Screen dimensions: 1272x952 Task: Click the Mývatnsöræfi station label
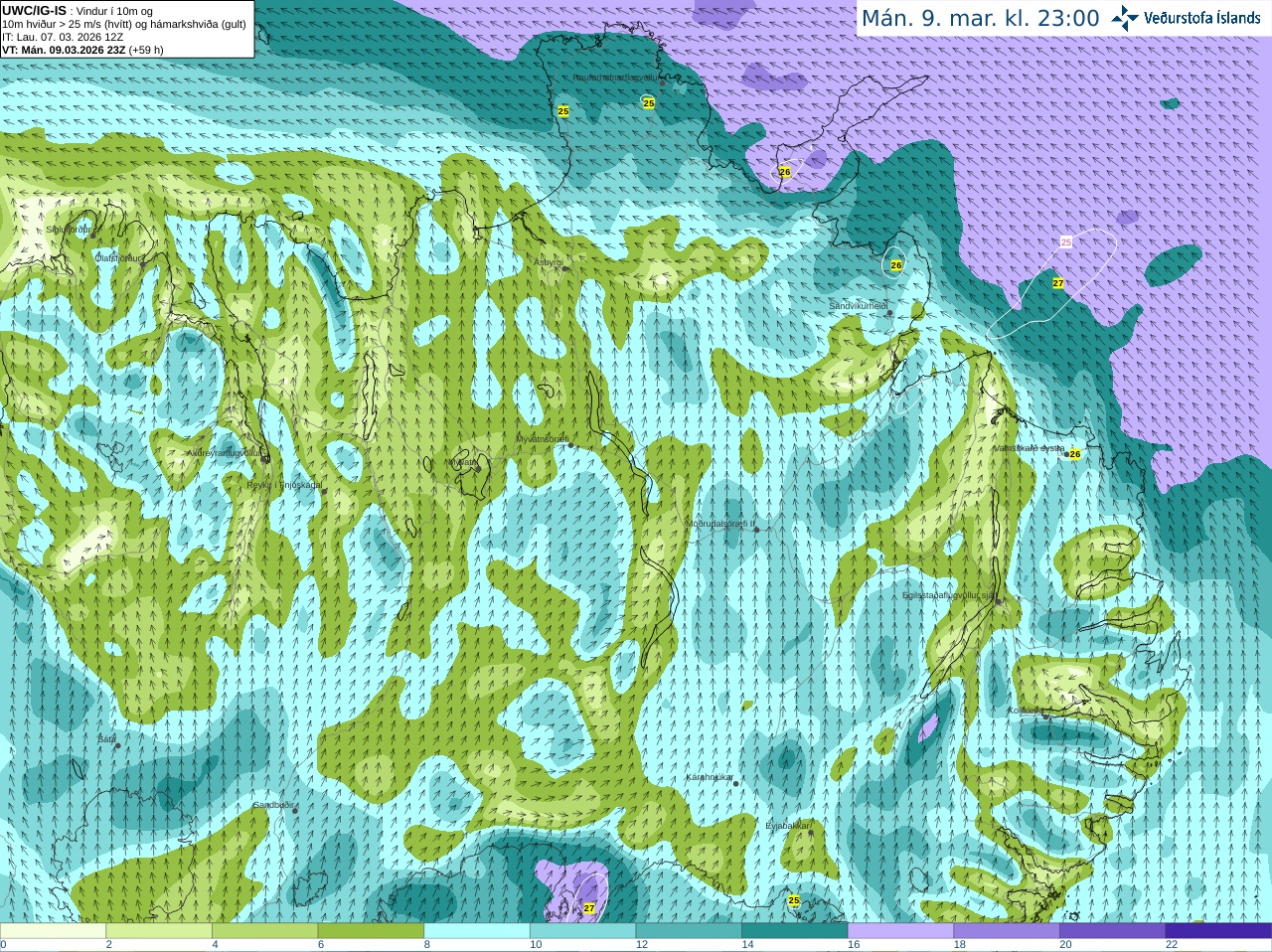542,439
